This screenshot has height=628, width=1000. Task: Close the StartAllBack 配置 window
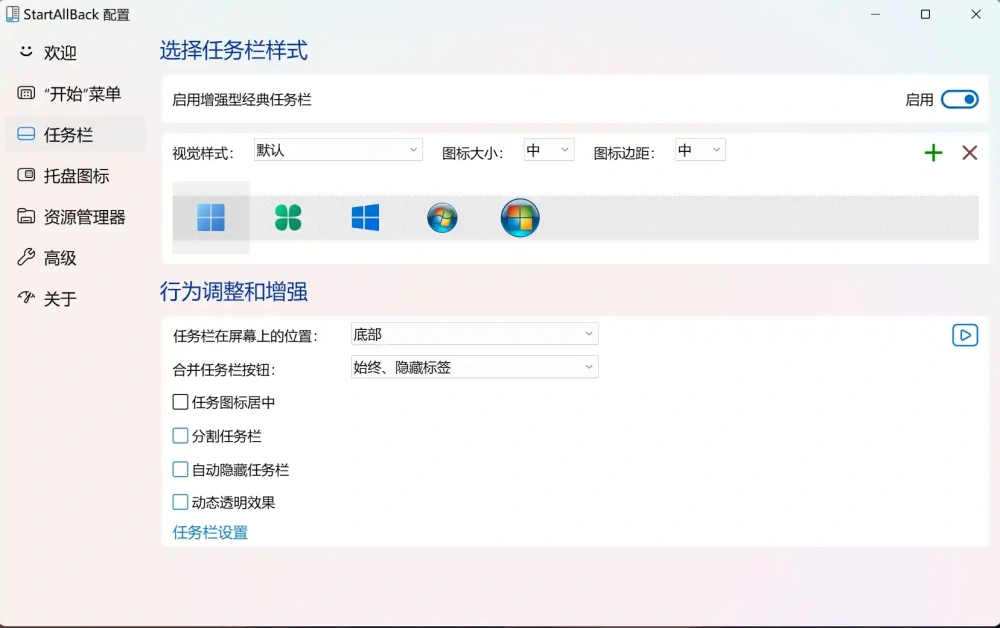[x=976, y=14]
